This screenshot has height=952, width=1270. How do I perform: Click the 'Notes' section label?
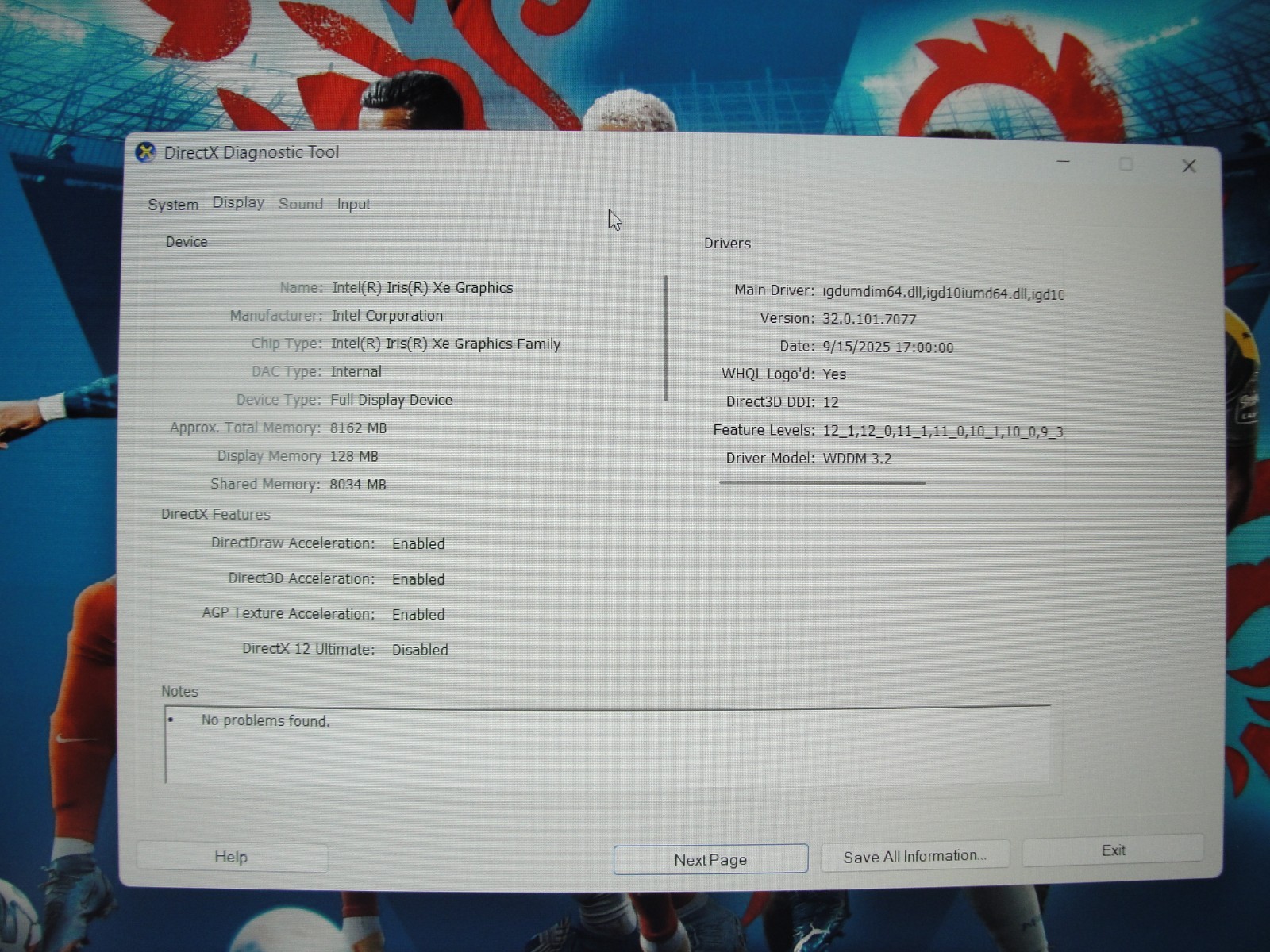point(179,692)
